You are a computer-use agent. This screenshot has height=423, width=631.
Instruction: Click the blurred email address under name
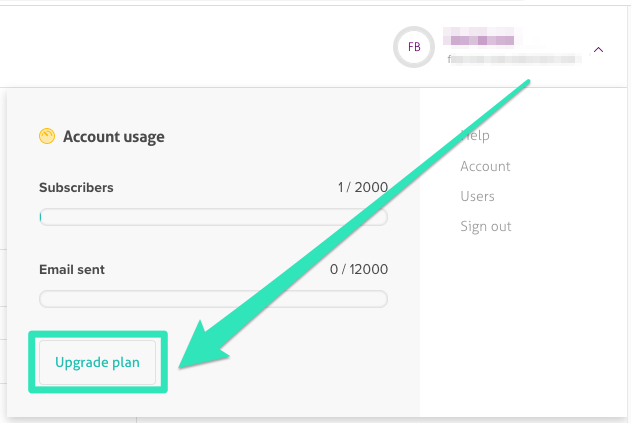pyautogui.click(x=514, y=60)
